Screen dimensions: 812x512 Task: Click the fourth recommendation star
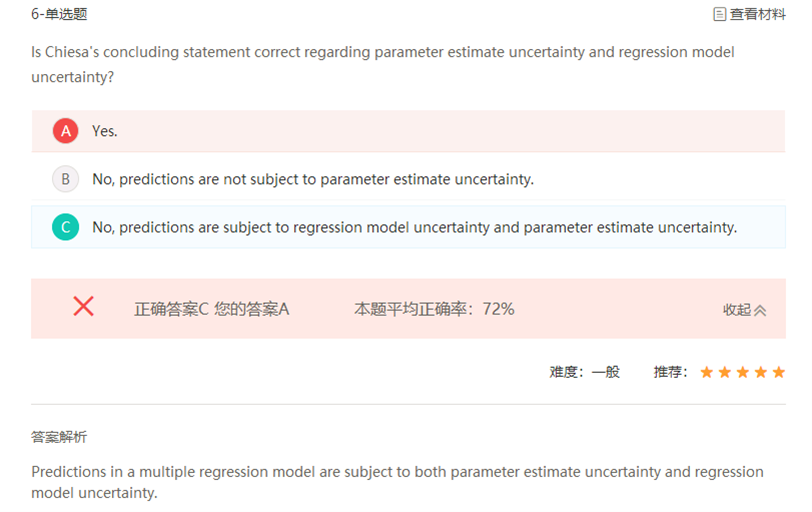pyautogui.click(x=761, y=372)
